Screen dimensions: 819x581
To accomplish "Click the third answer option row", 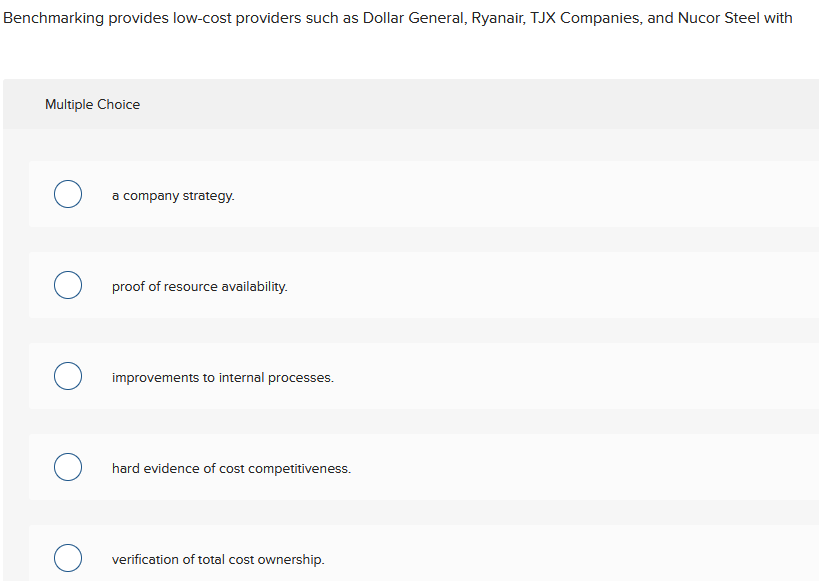I will (400, 377).
